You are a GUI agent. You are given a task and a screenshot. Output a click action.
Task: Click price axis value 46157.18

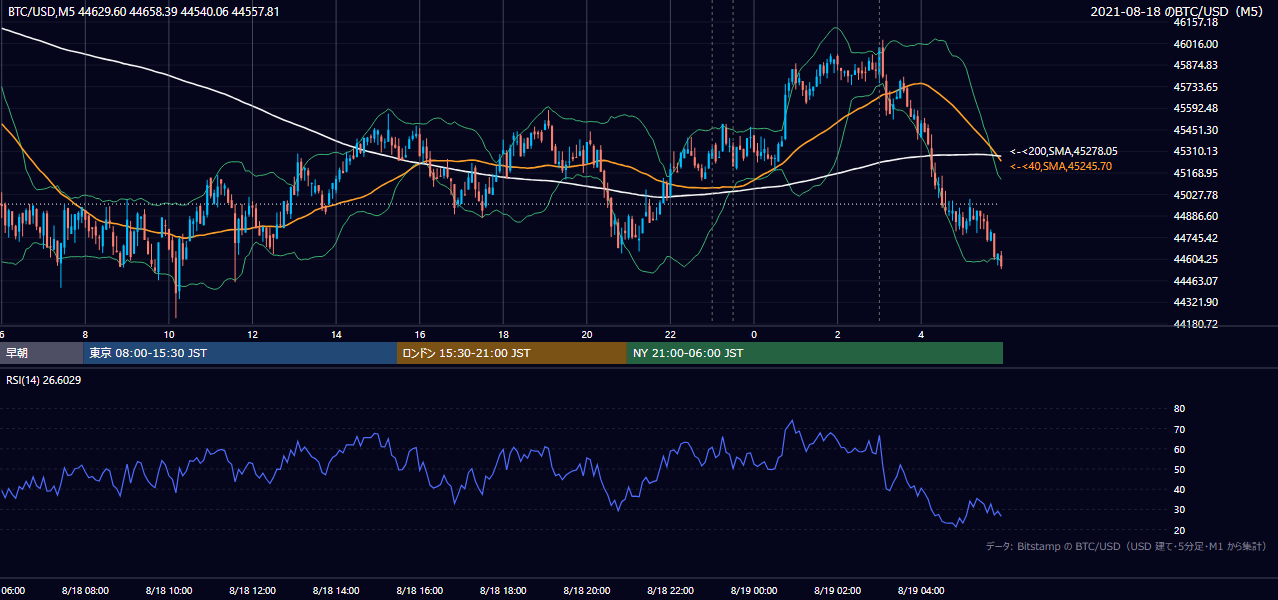pyautogui.click(x=1195, y=22)
